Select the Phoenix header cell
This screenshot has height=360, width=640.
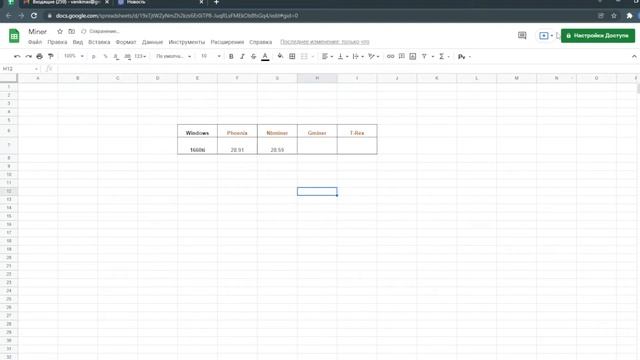tap(237, 131)
